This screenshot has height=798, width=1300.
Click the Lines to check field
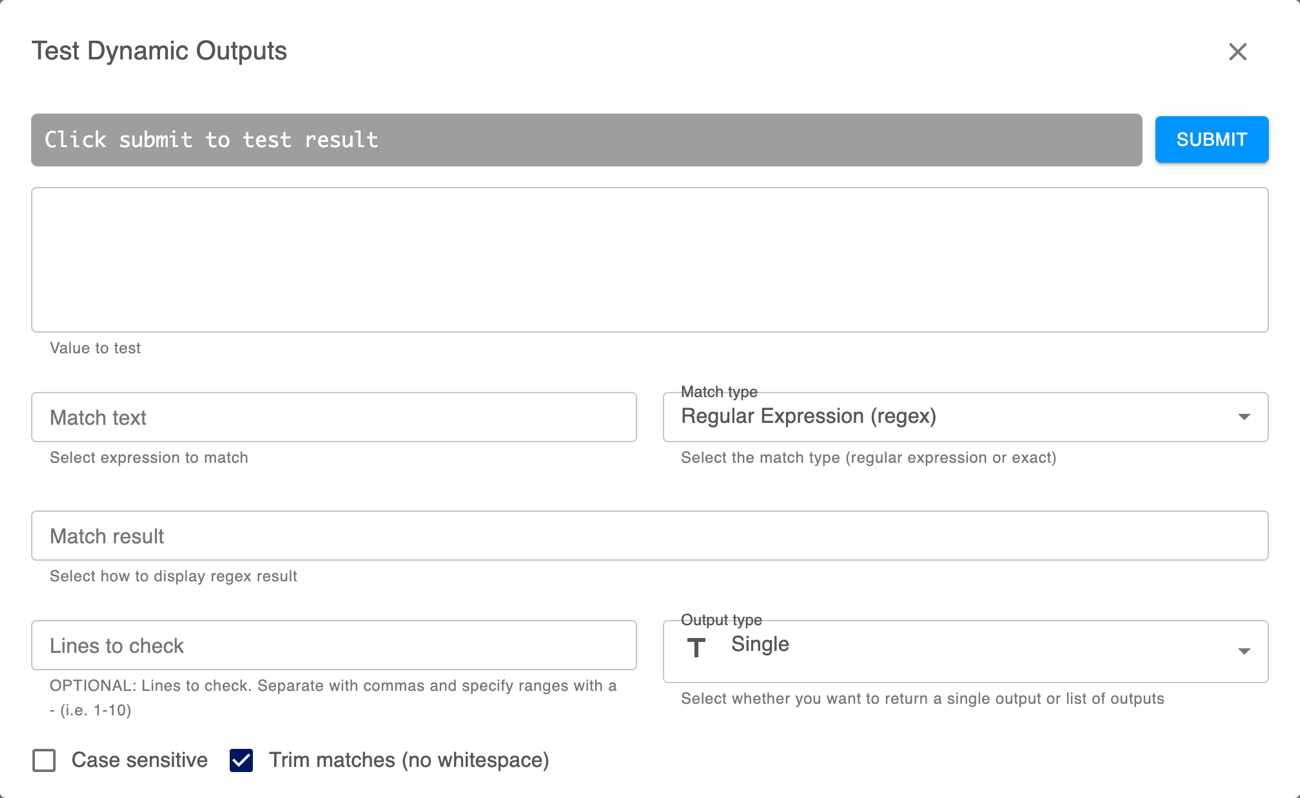pos(334,645)
